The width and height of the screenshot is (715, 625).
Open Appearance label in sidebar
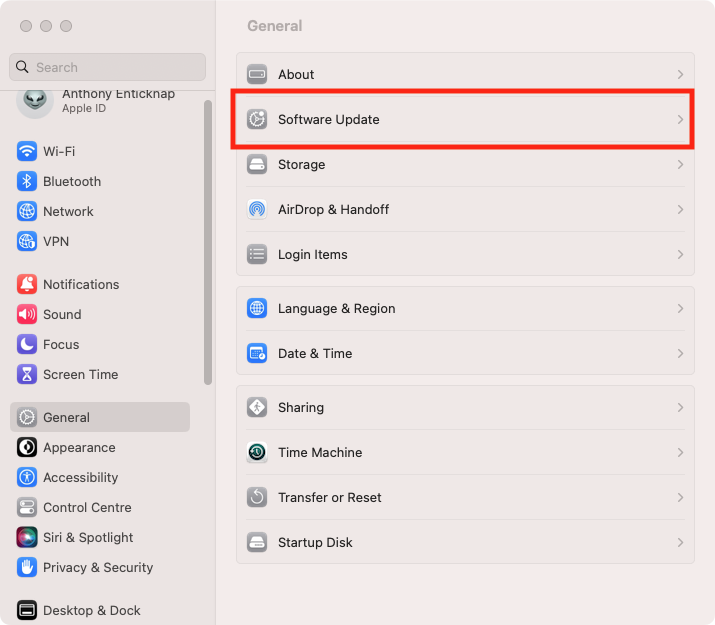[79, 448]
